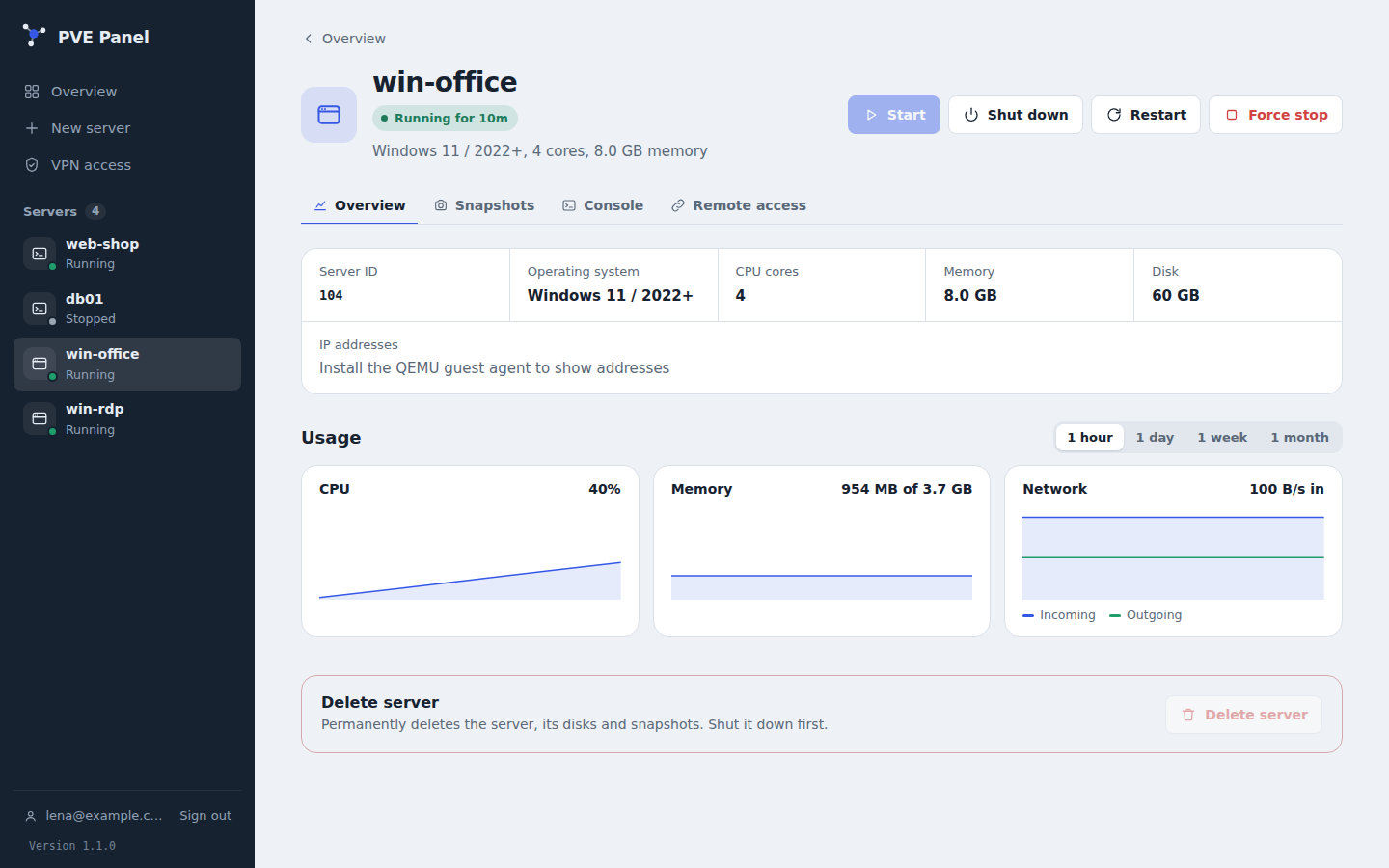The height and width of the screenshot is (868, 1389).
Task: Click the db01 server terminal icon
Action: tap(40, 309)
